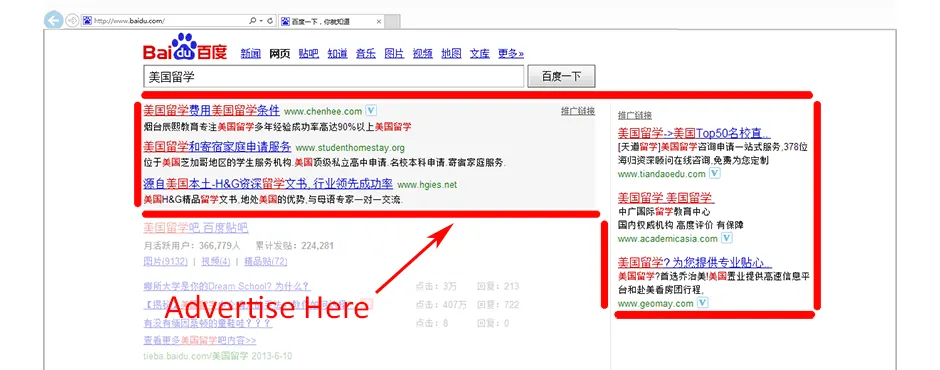This screenshot has width=940, height=370.
Task: Click the browser forward arrow button
Action: 71,20
